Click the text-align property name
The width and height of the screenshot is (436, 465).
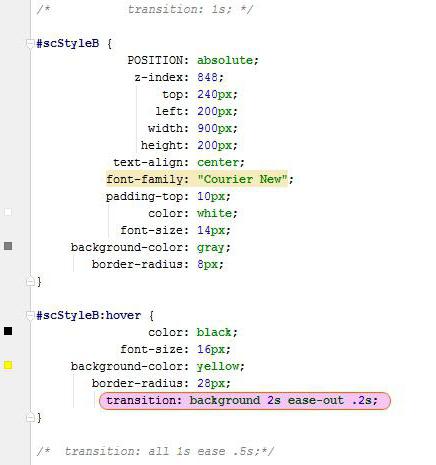[148, 163]
